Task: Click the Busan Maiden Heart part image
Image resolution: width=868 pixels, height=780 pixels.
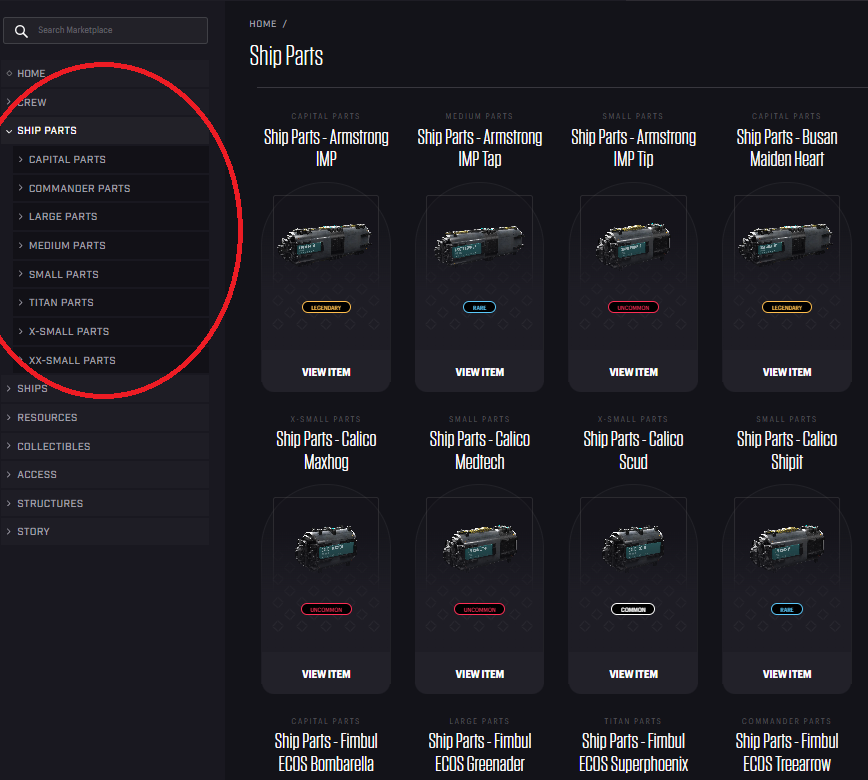Action: click(x=786, y=244)
